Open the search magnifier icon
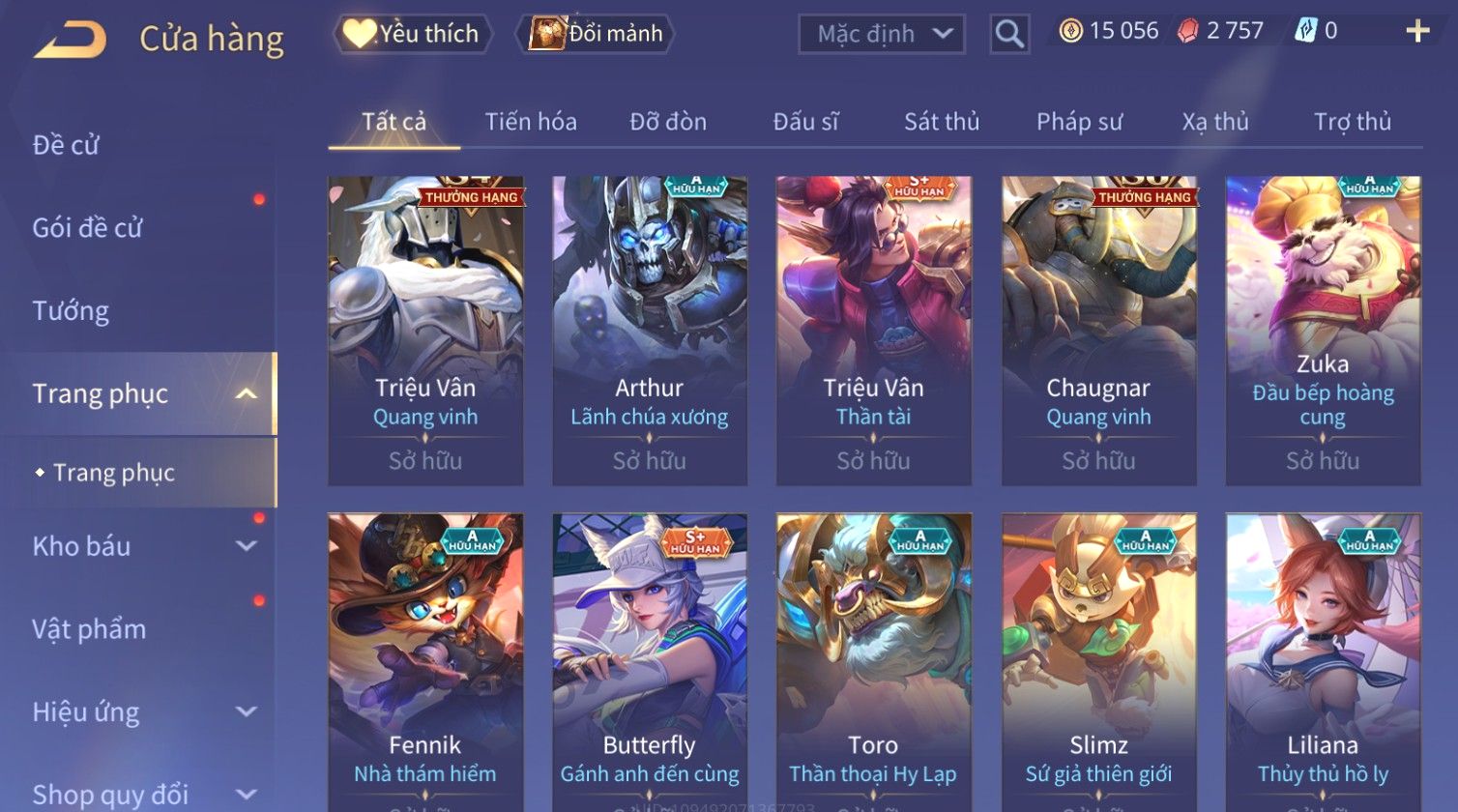This screenshot has width=1458, height=812. tap(1009, 35)
